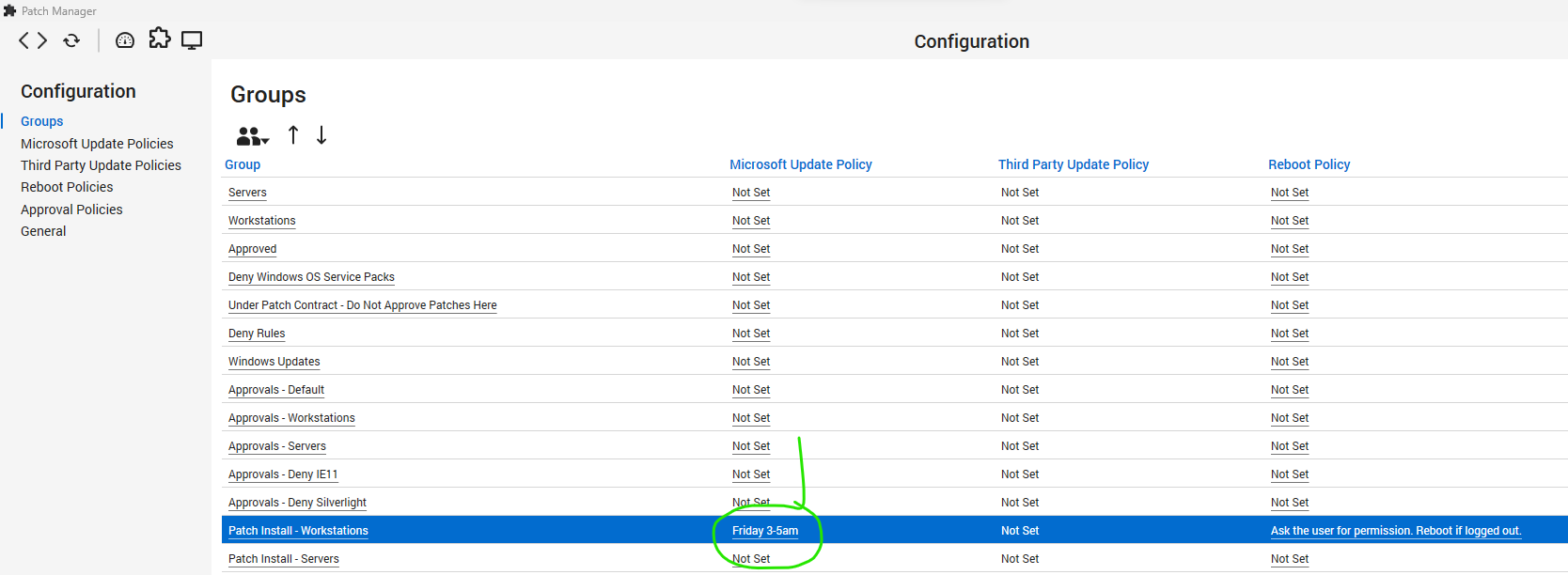Move selected group up with arrow
This screenshot has height=575, width=1568.
coord(293,135)
